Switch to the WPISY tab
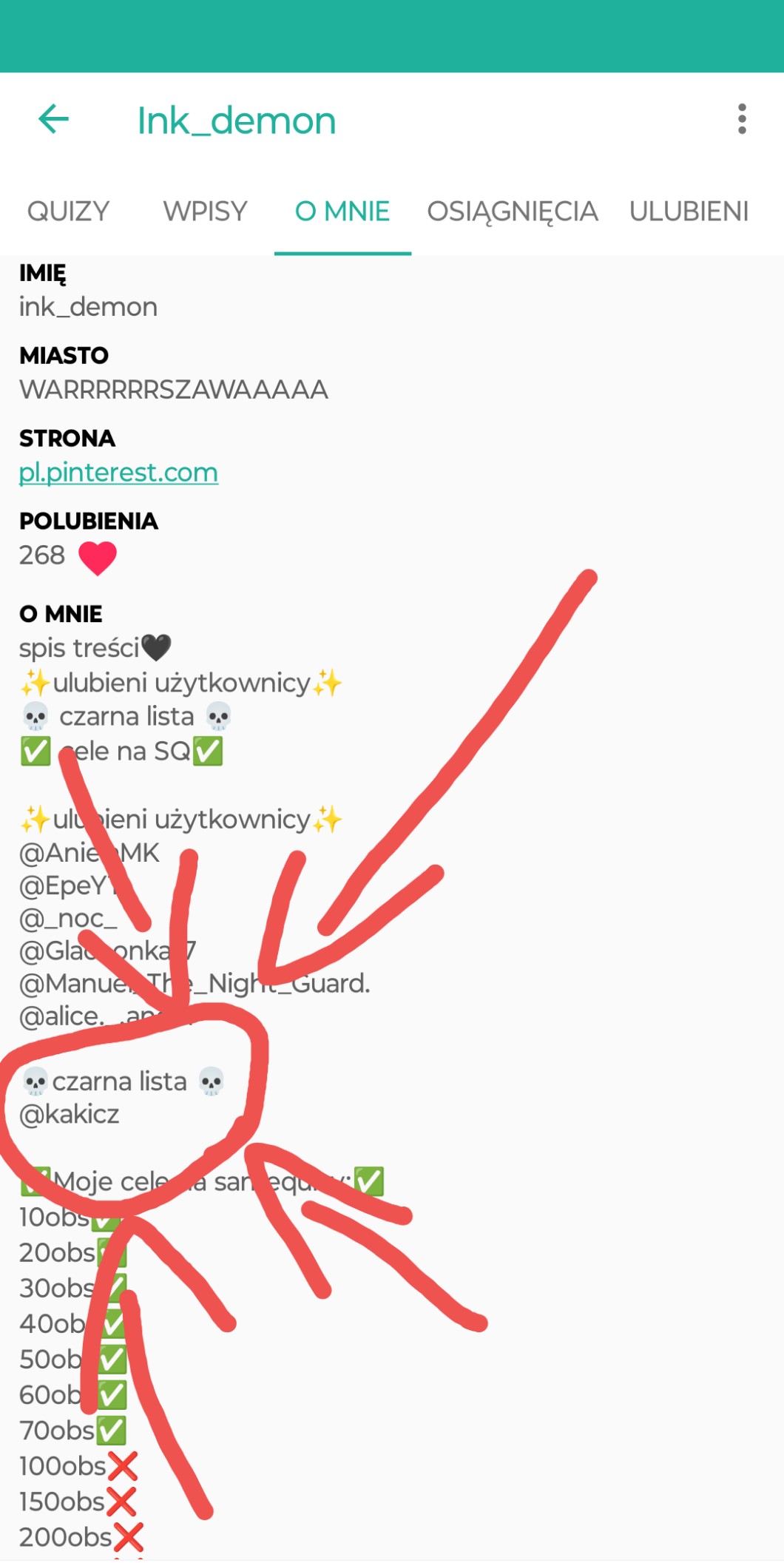Image resolution: width=784 pixels, height=1563 pixels. [x=205, y=212]
